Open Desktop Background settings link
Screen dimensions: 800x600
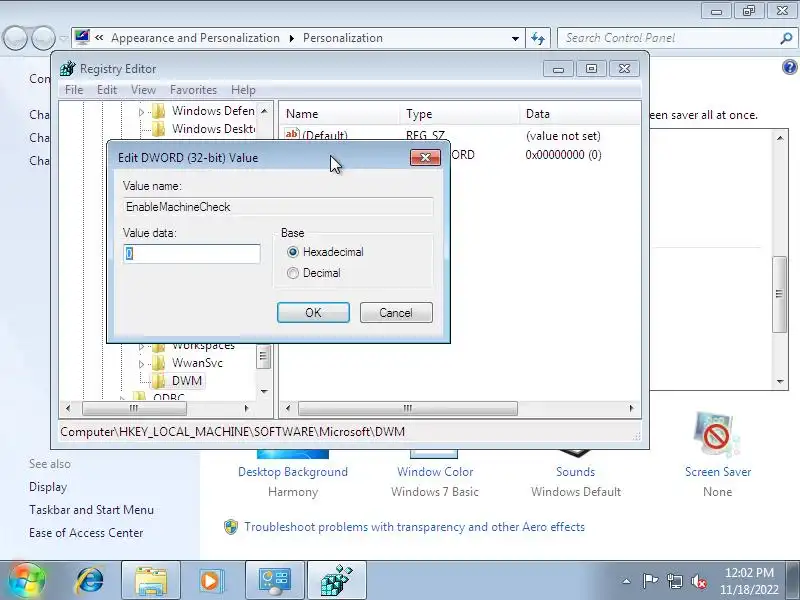point(293,472)
